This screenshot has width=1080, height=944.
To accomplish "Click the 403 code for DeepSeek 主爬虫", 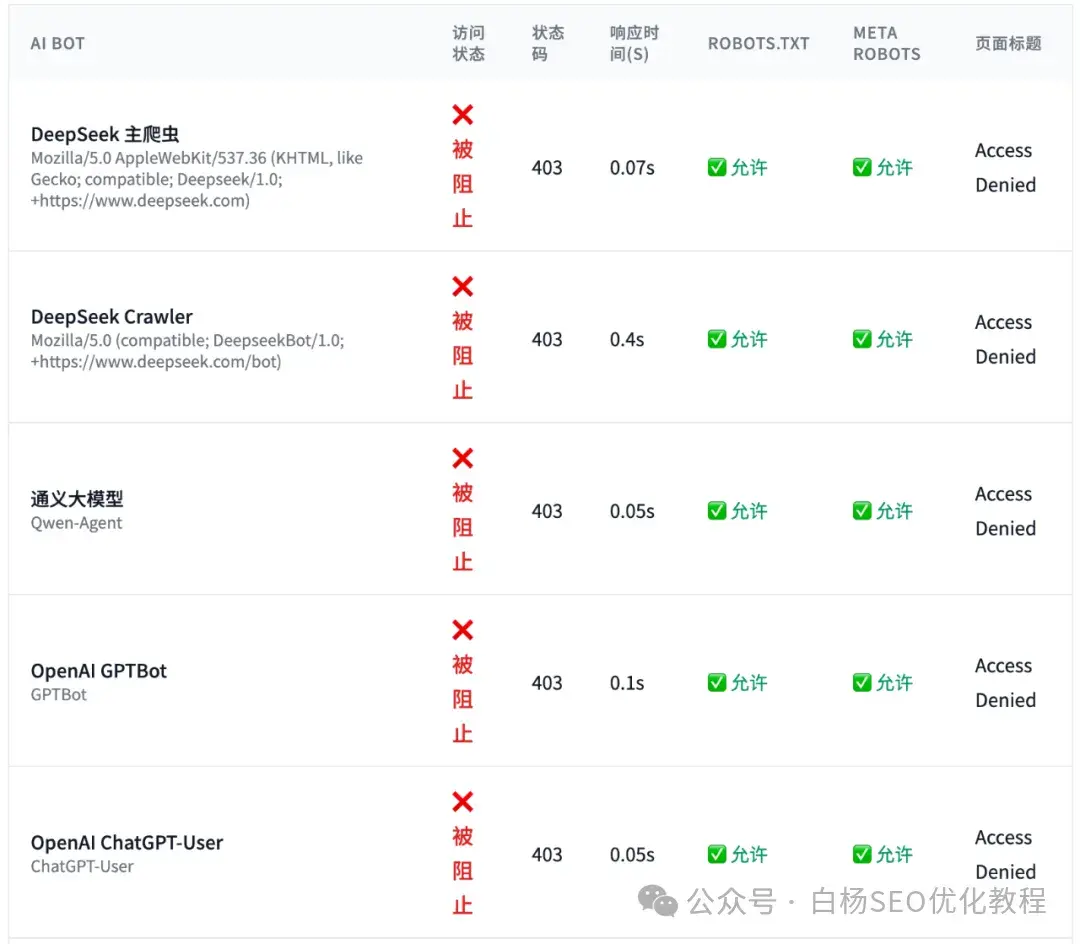I will (547, 168).
